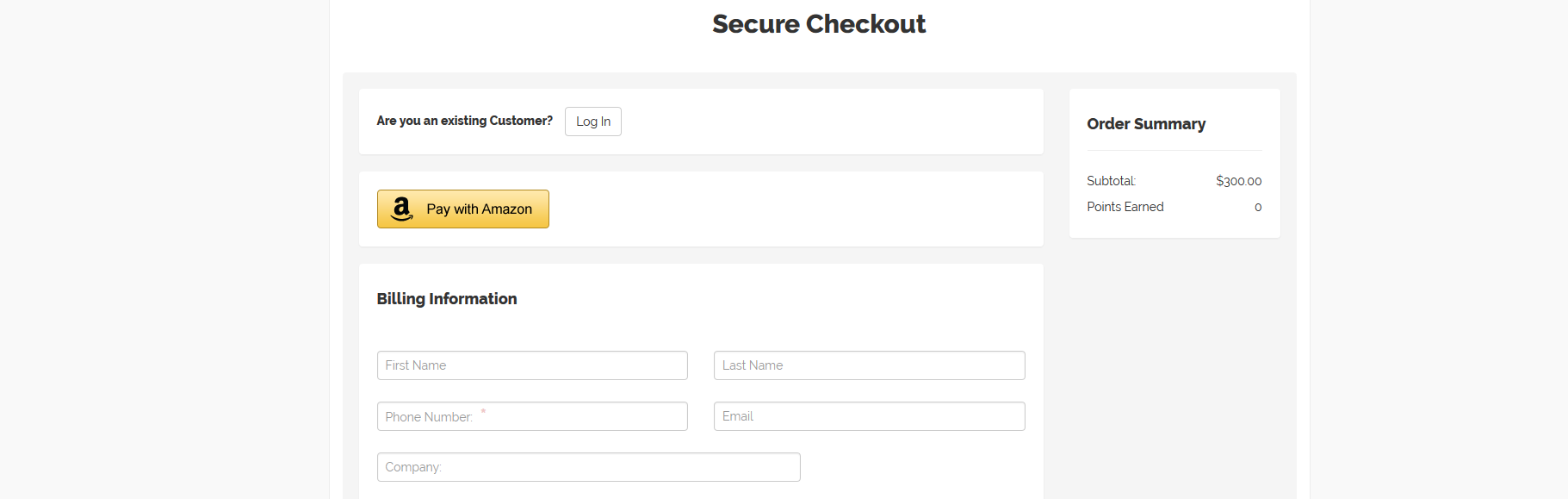Click the Secure Checkout page heading

tap(819, 24)
